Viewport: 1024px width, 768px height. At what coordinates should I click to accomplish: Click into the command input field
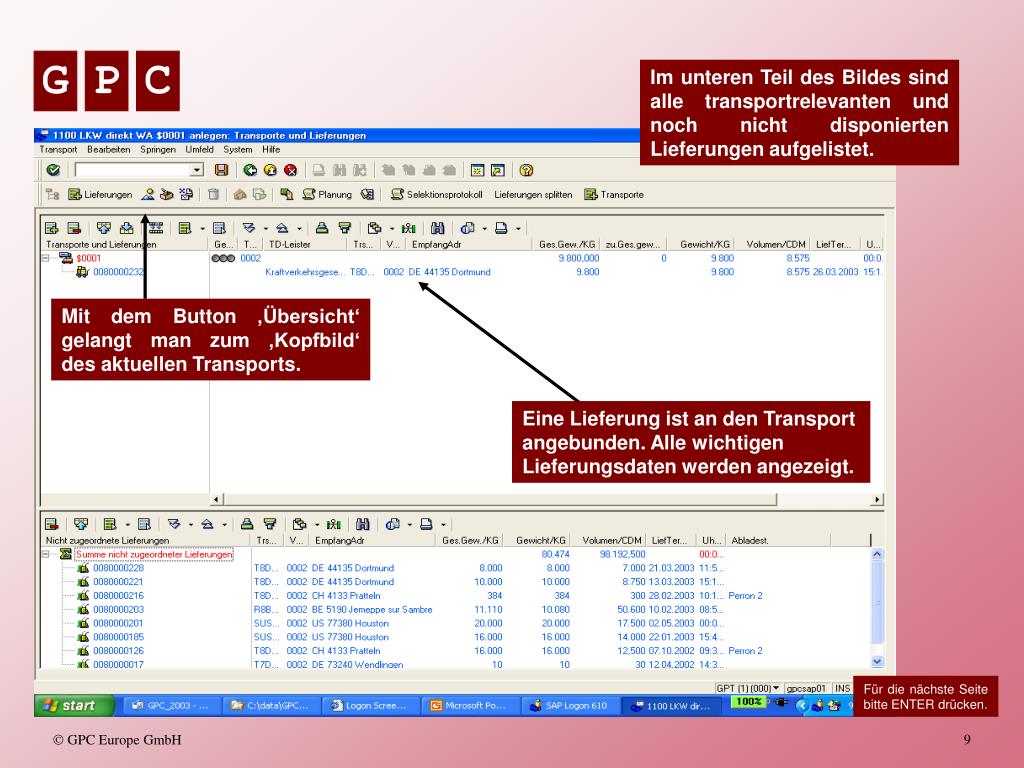tap(133, 170)
